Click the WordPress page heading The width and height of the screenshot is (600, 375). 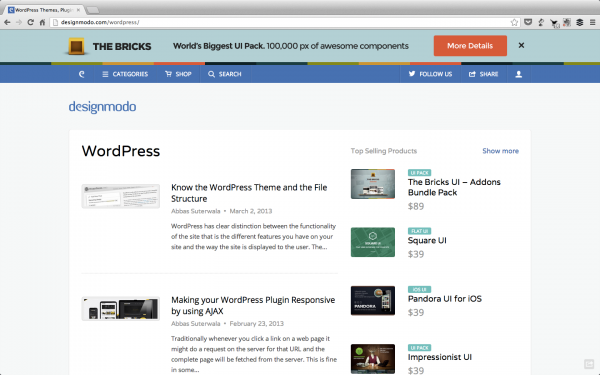click(x=121, y=151)
